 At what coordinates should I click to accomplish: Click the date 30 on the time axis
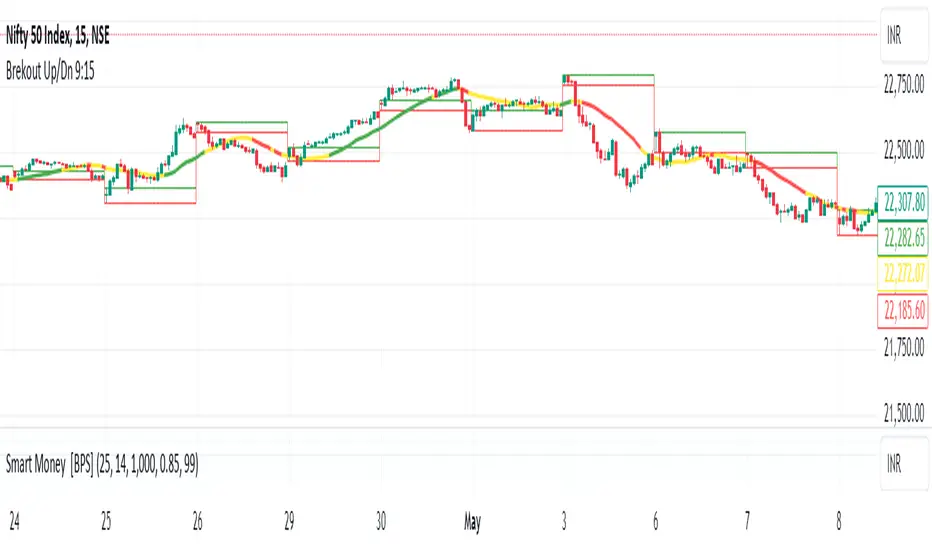pyautogui.click(x=381, y=520)
